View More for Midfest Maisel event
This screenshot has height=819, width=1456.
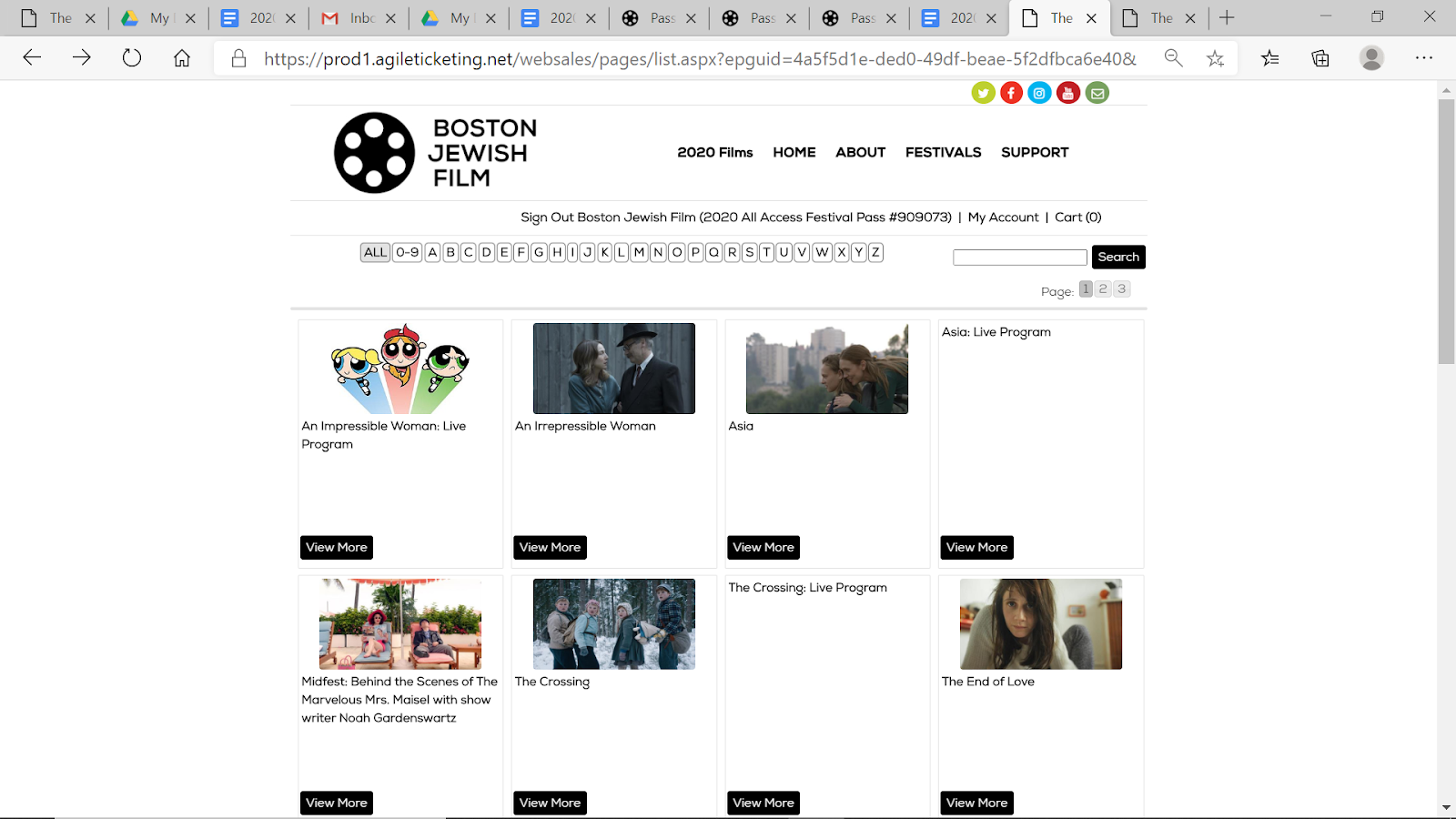[337, 804]
